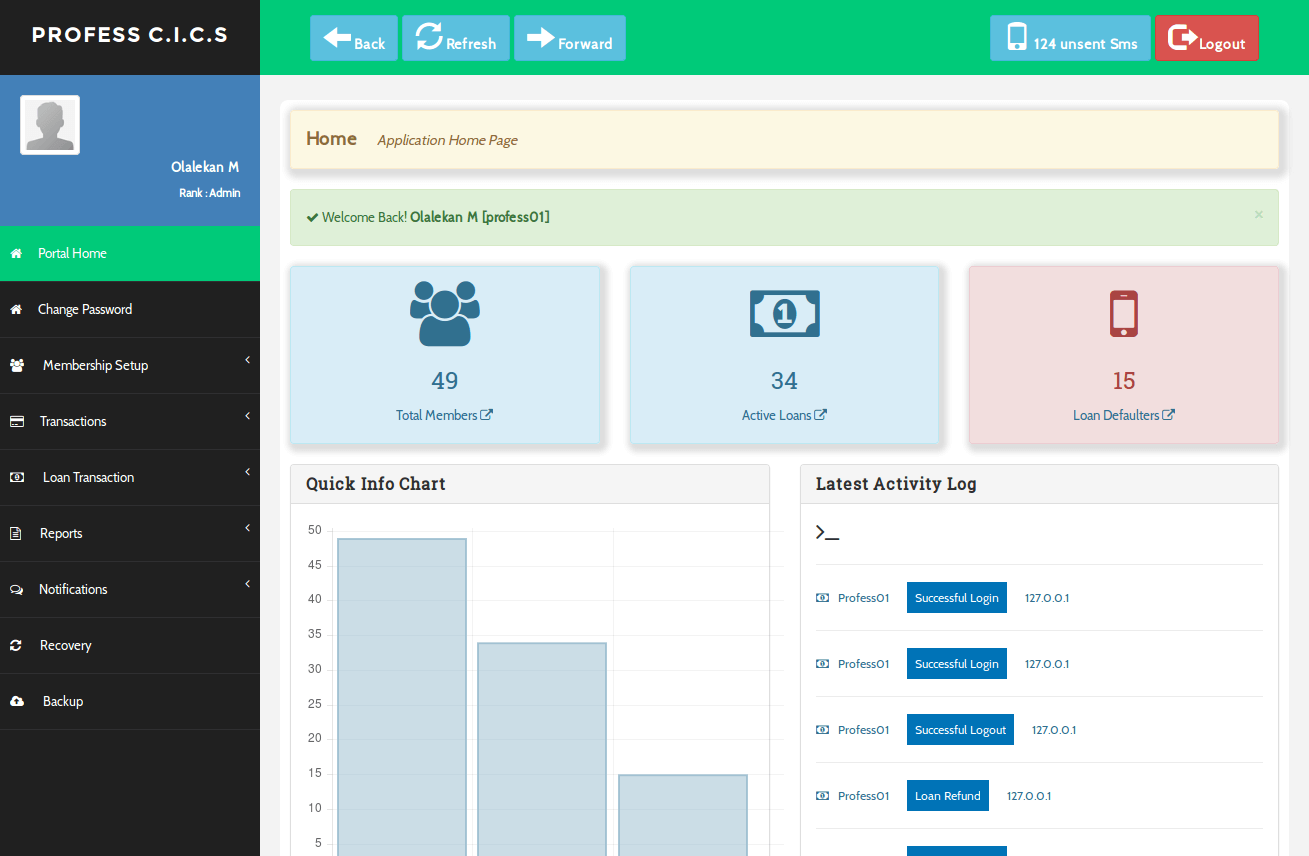
Task: Click the mobile phone icon on Sms button
Action: point(1017,37)
